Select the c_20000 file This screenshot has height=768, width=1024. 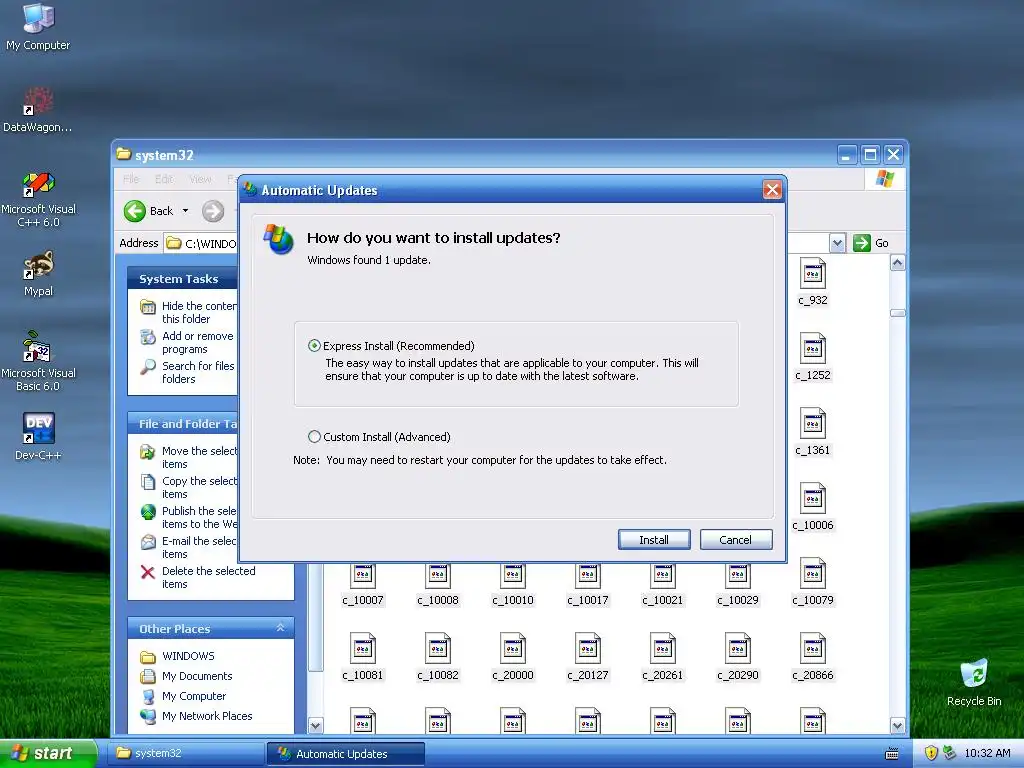(x=513, y=657)
